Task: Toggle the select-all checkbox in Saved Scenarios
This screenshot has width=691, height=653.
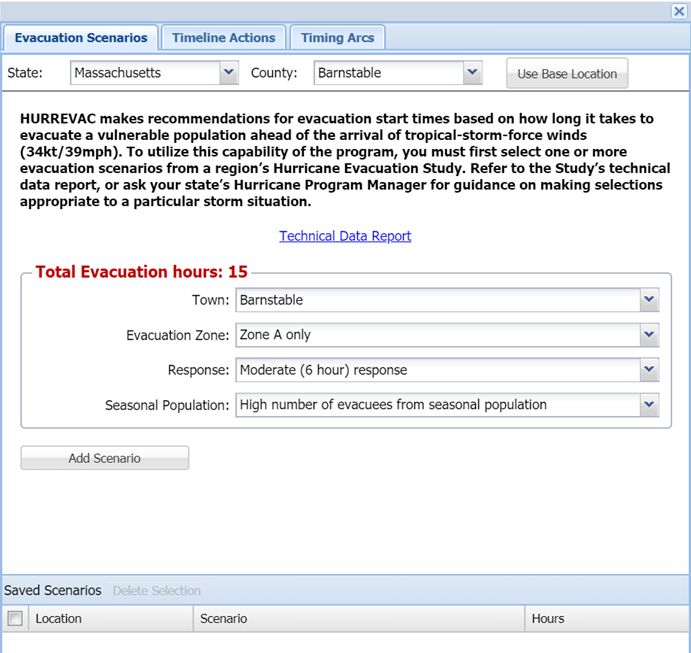Action: pos(15,619)
